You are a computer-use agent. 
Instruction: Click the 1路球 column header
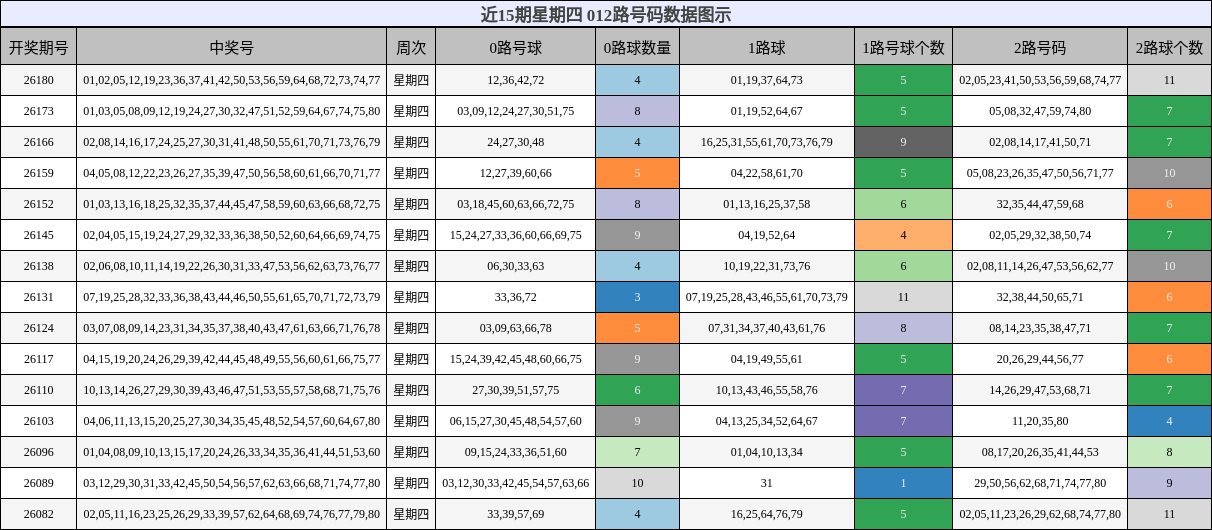click(x=767, y=47)
